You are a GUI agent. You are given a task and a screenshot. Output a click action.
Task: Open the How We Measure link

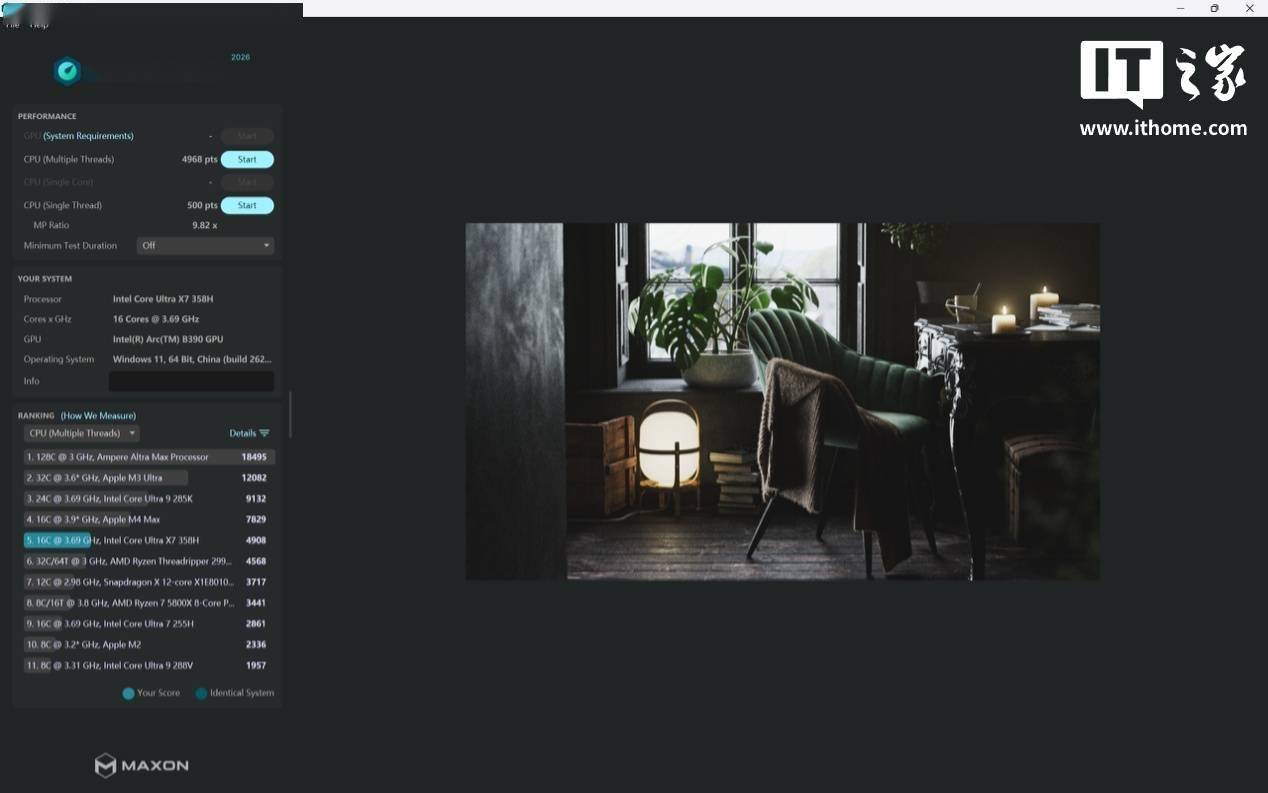click(98, 416)
